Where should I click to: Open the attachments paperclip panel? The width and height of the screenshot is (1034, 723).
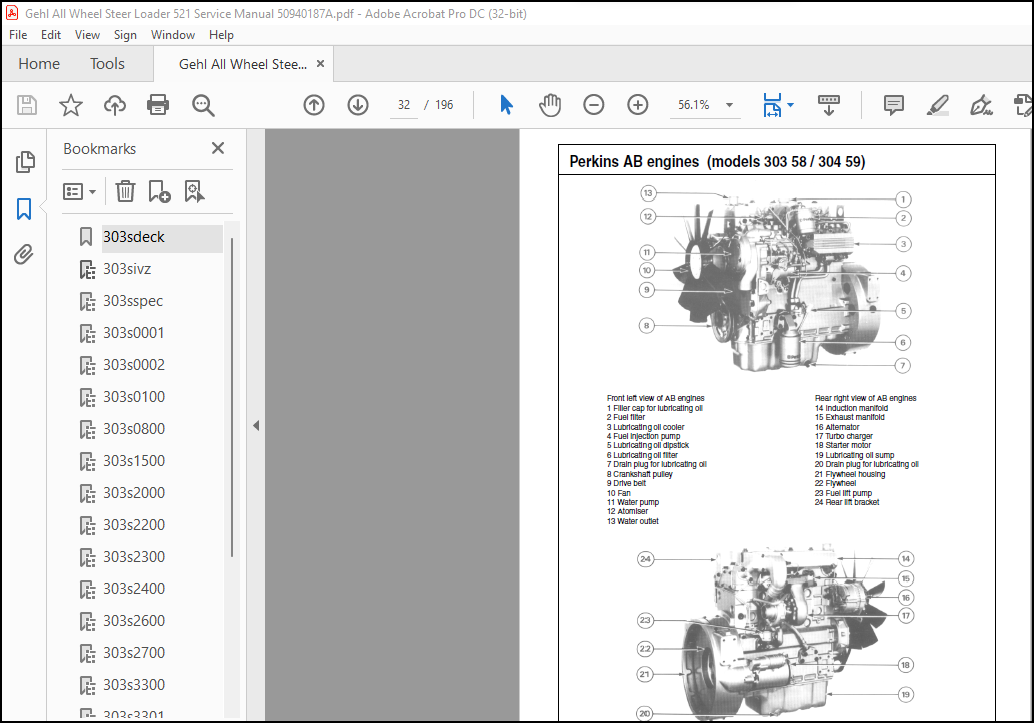point(24,254)
